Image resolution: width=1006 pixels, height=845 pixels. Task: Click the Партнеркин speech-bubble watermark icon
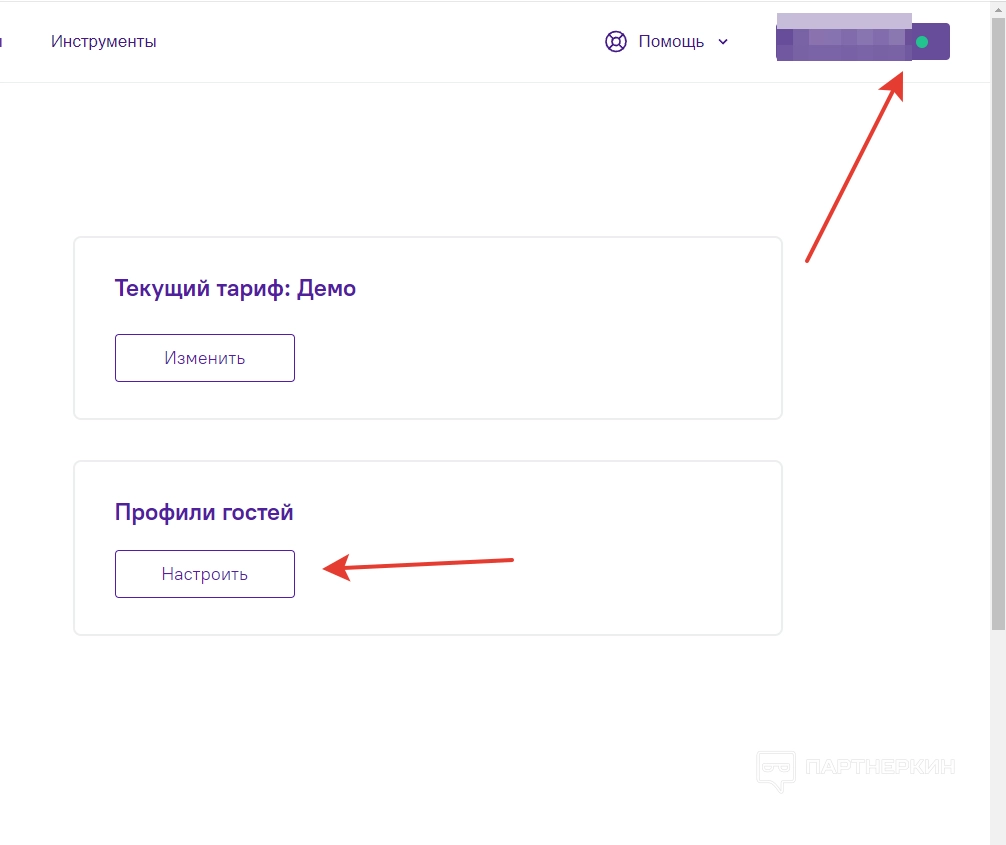click(775, 771)
